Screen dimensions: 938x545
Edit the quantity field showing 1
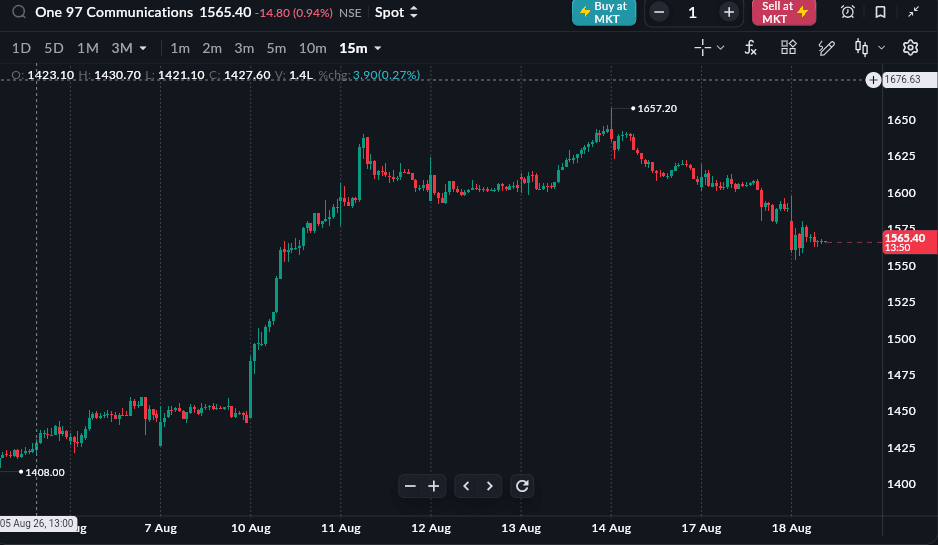693,13
